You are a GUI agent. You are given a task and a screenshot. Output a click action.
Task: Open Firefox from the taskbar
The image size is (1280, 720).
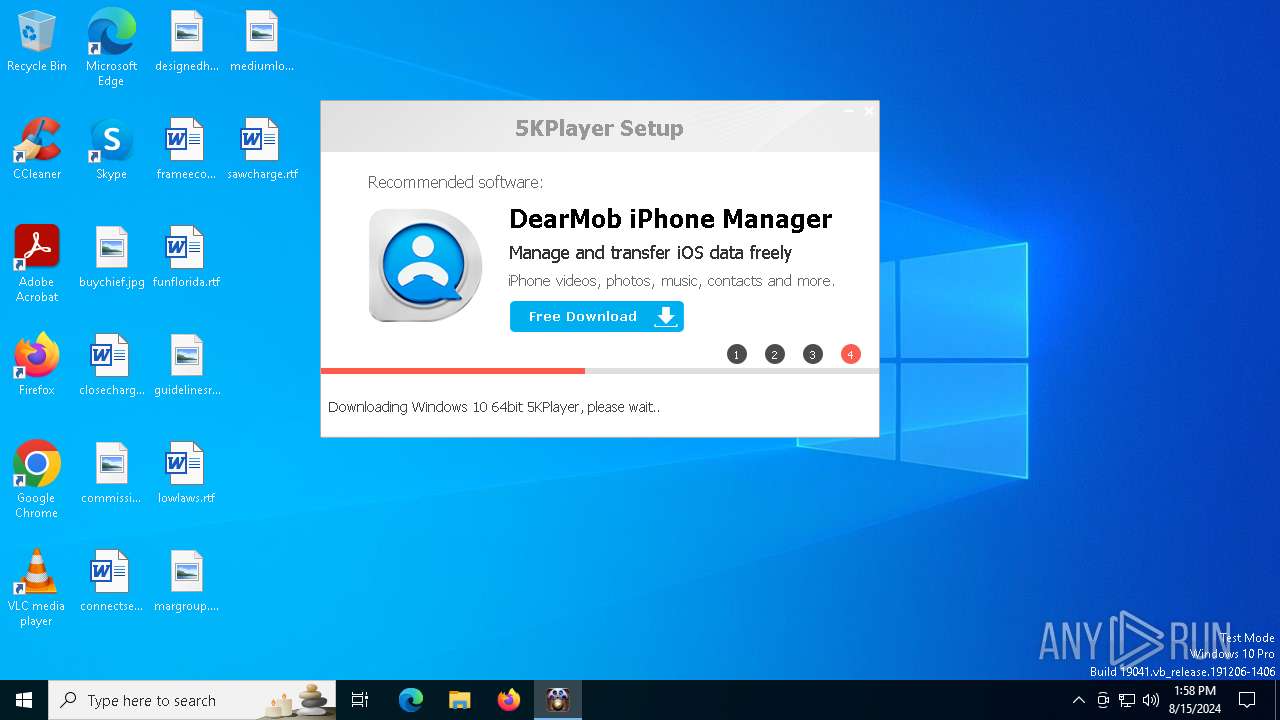coord(509,700)
